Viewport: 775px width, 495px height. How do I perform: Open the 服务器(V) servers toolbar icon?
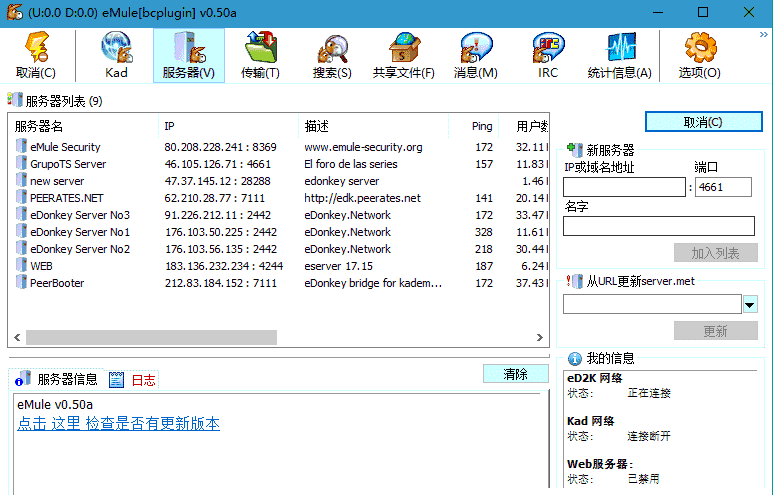tap(189, 47)
